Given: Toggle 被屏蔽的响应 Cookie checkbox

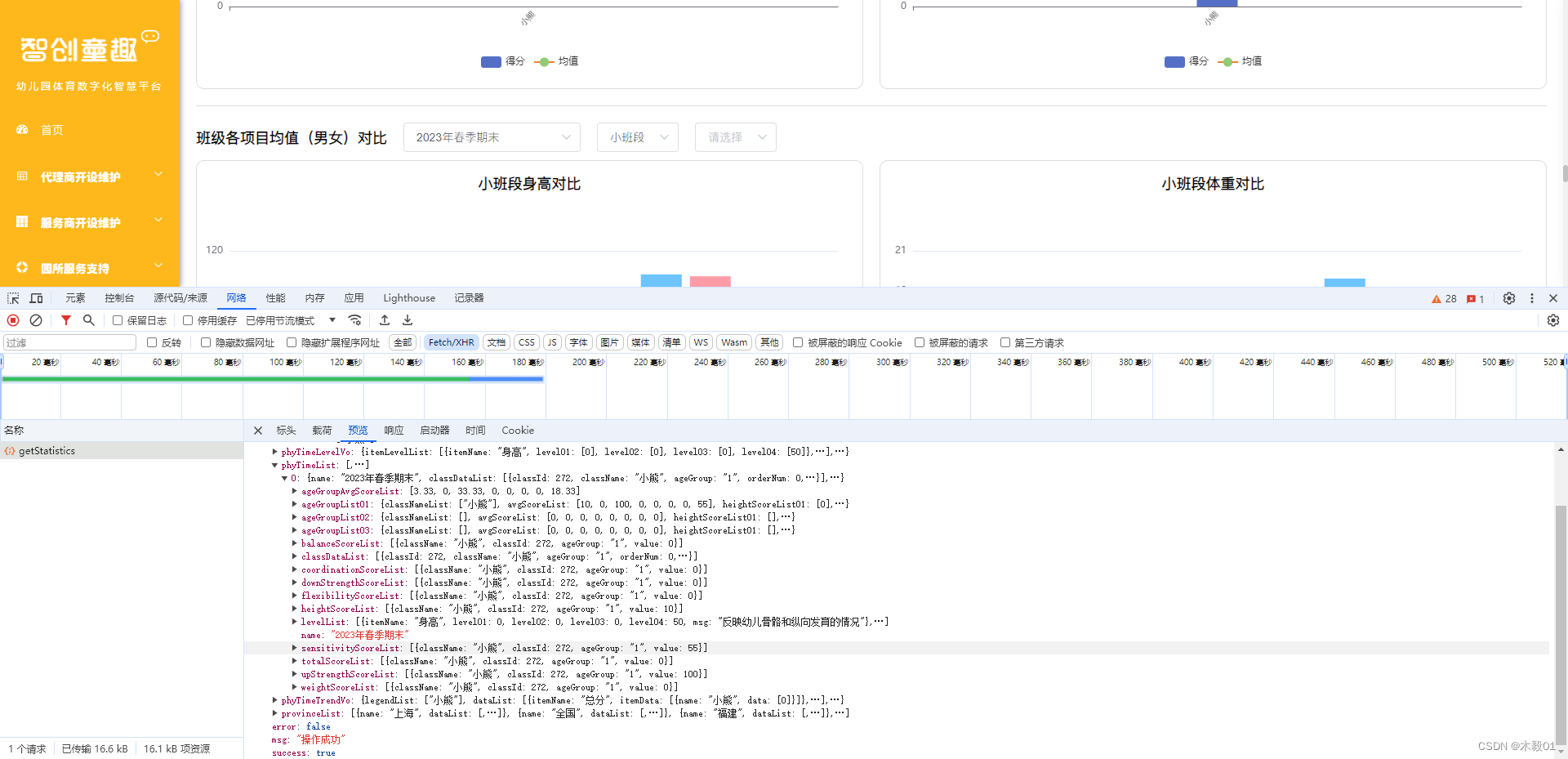Looking at the screenshot, I should (798, 342).
